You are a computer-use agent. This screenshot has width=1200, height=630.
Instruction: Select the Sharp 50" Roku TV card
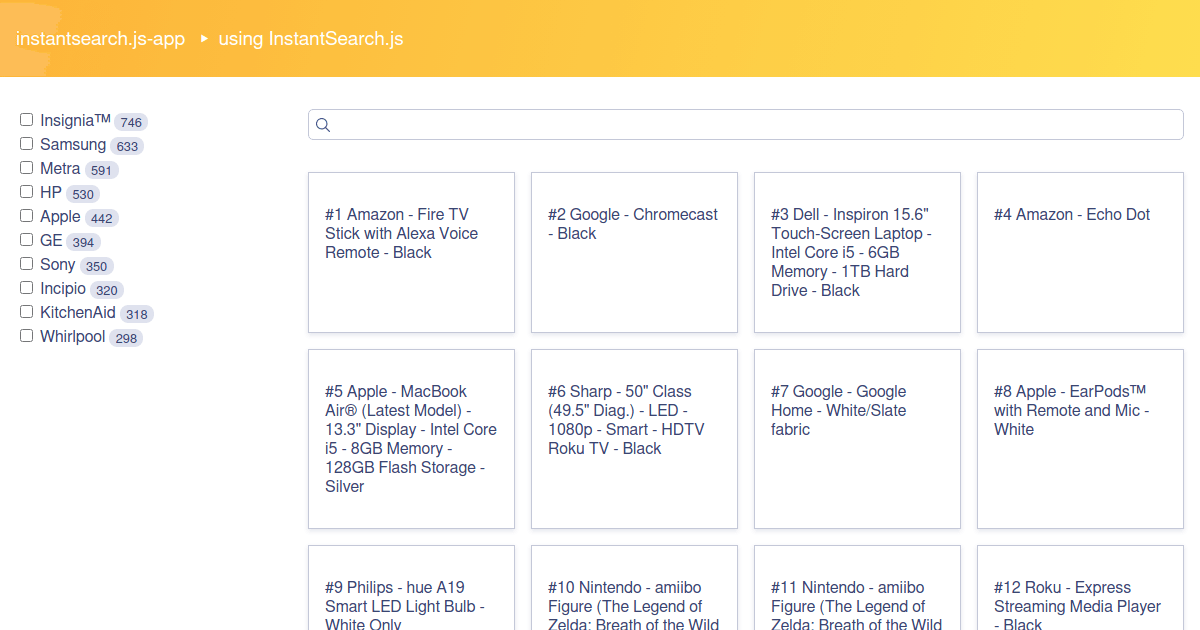tap(634, 439)
